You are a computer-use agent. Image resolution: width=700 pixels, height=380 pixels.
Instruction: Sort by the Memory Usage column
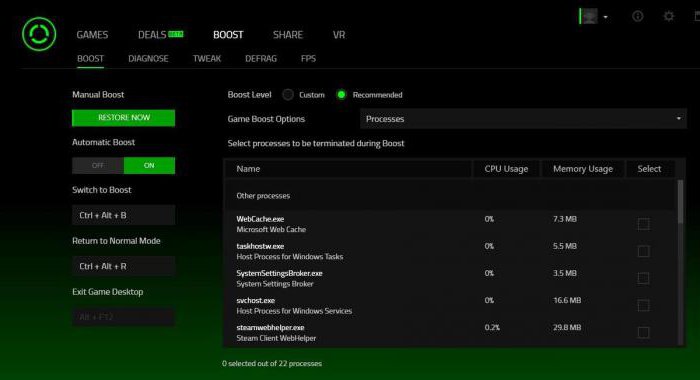pos(583,169)
